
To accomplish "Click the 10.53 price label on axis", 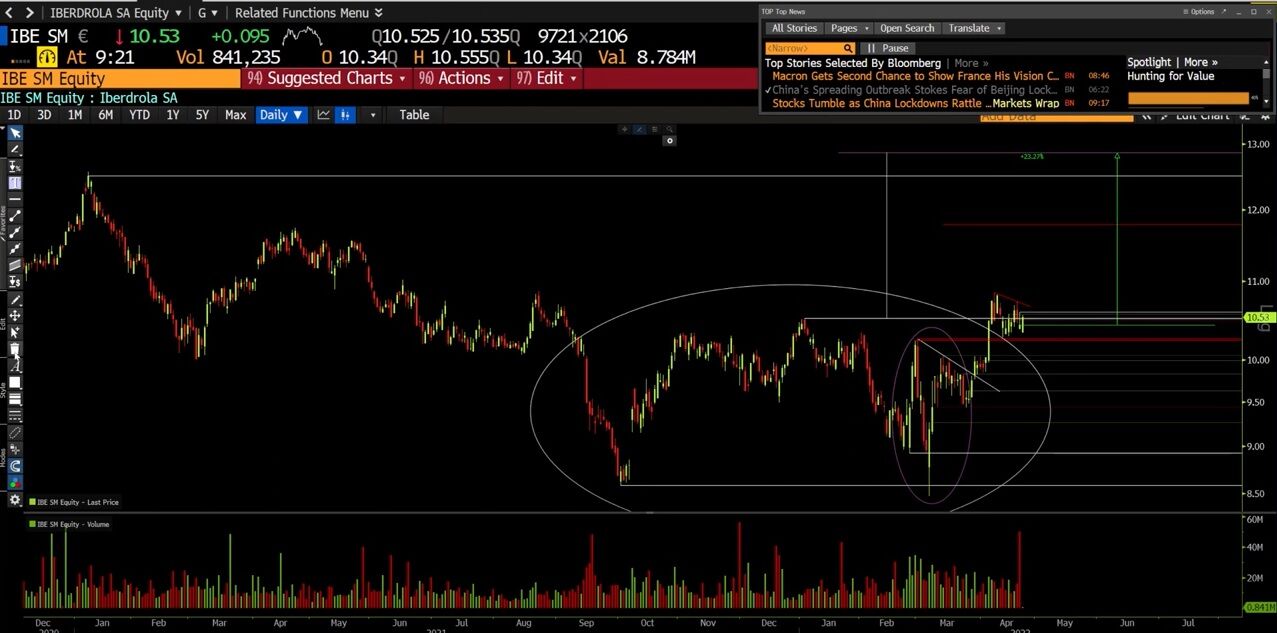I will click(x=1257, y=317).
